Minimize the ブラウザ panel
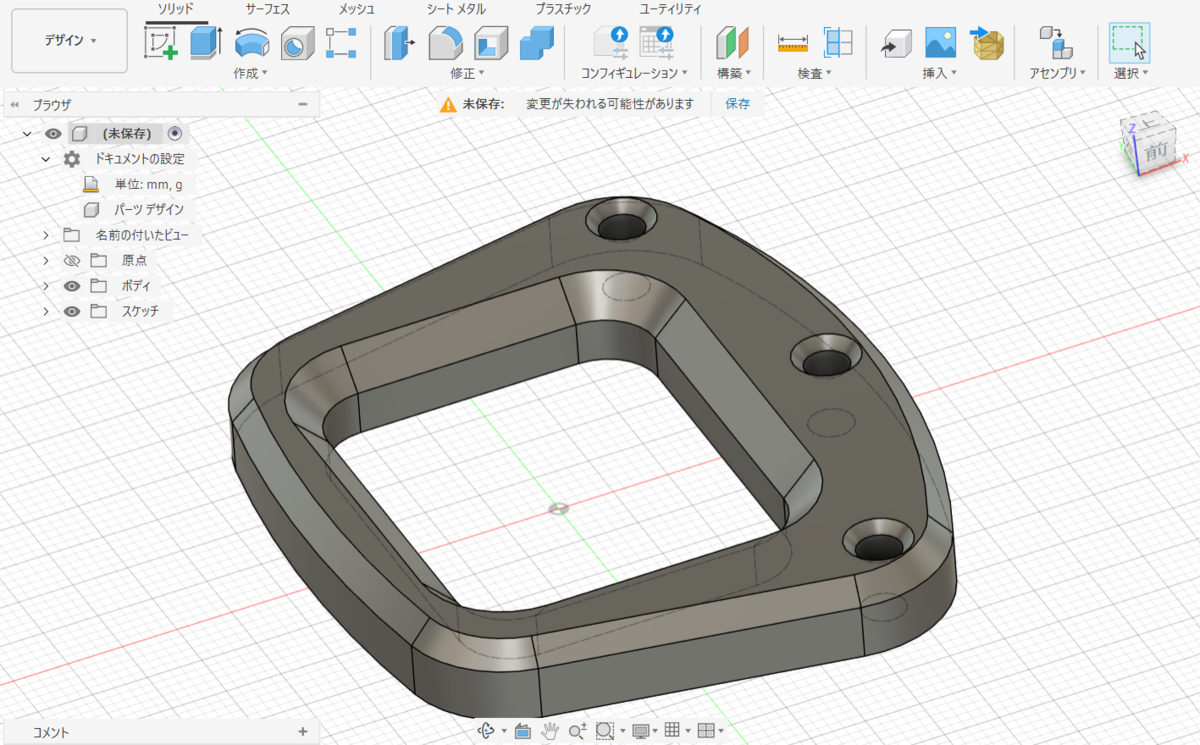 point(303,104)
